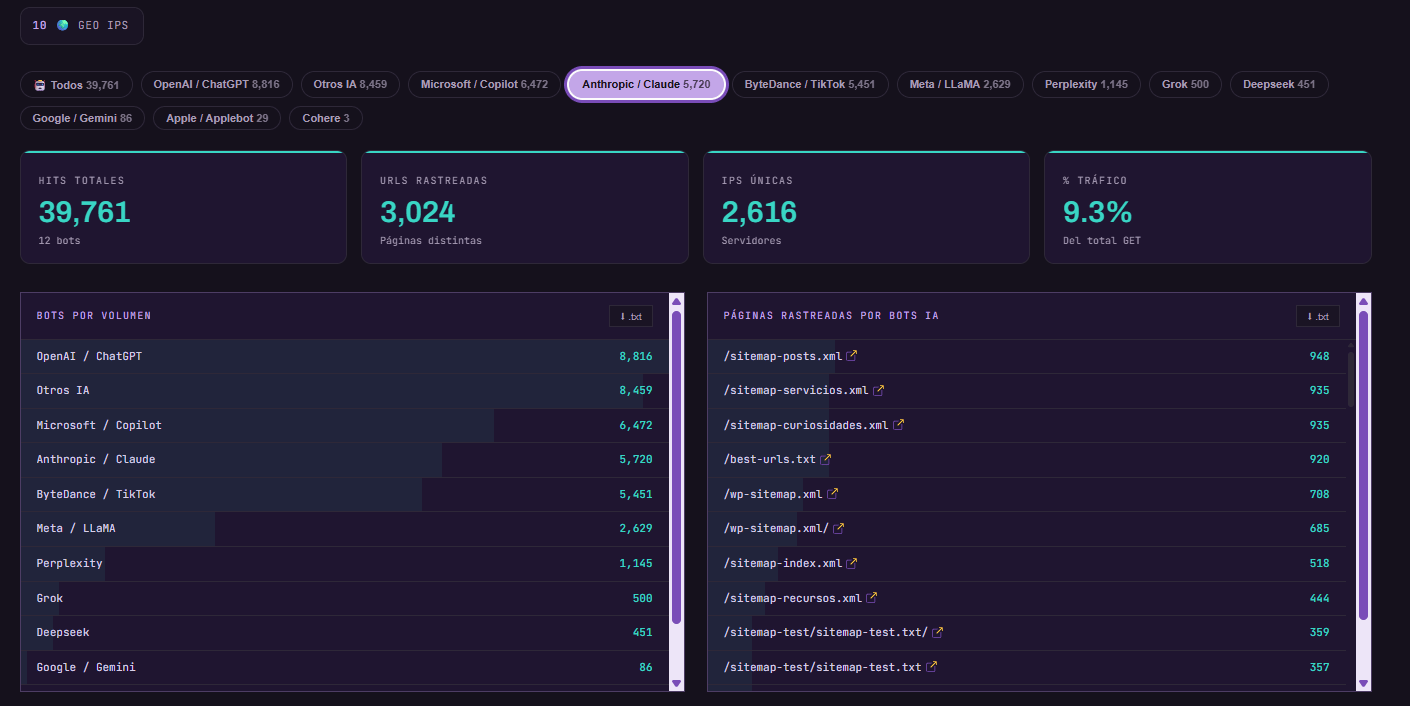This screenshot has height=706, width=1410.
Task: Open external link icon for /sitemap-recursos.xml
Action: (872, 598)
